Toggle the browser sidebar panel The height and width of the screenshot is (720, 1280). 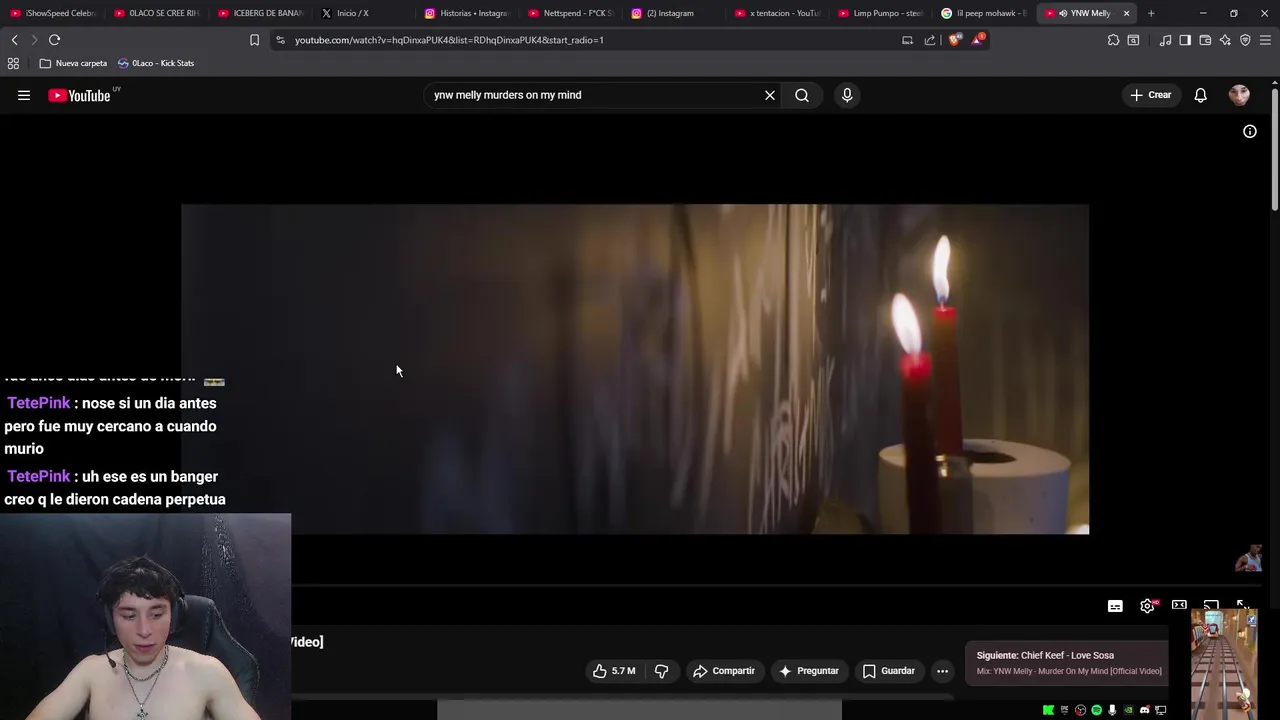tap(1185, 40)
